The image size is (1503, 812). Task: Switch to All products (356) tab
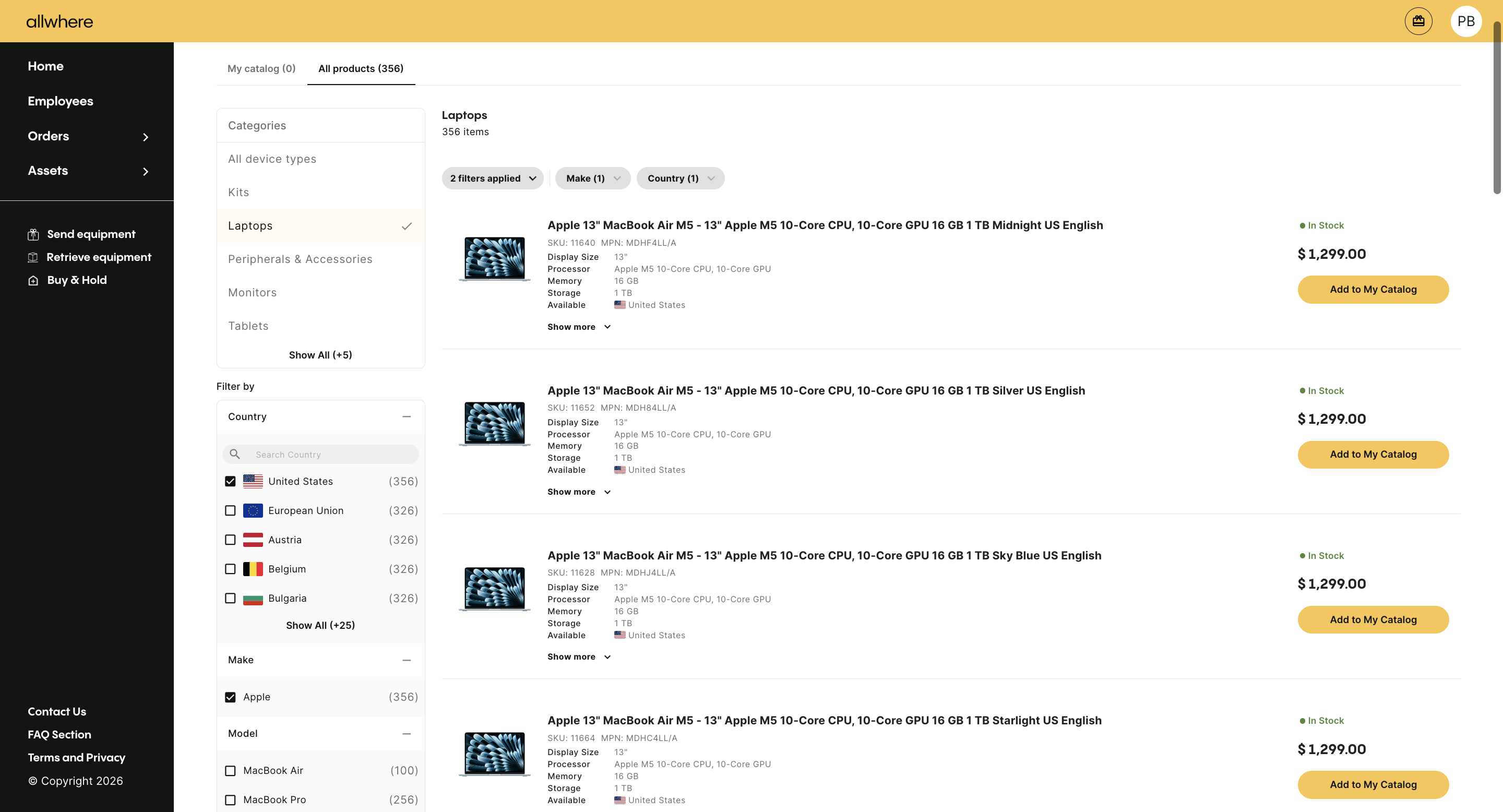[x=361, y=68]
